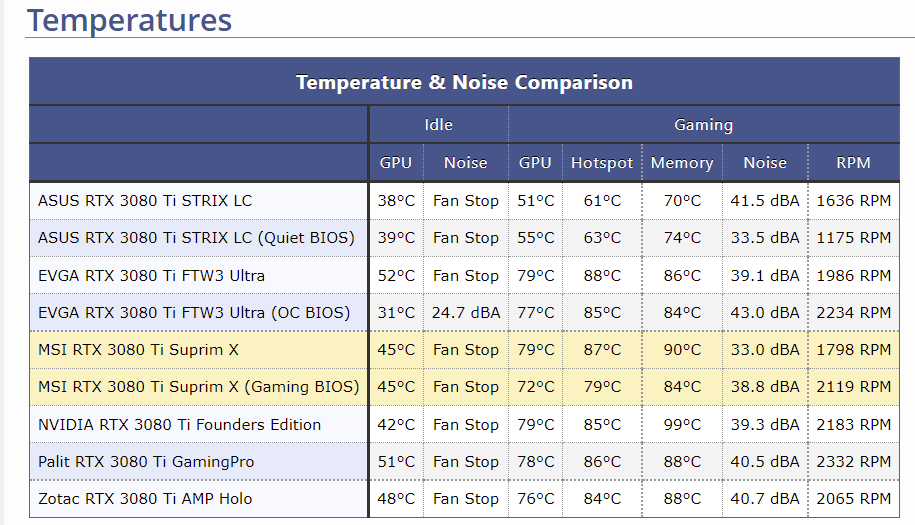Click NVIDIA RTX 3080 Ti Founders Edition label
915x525 pixels.
coord(179,425)
